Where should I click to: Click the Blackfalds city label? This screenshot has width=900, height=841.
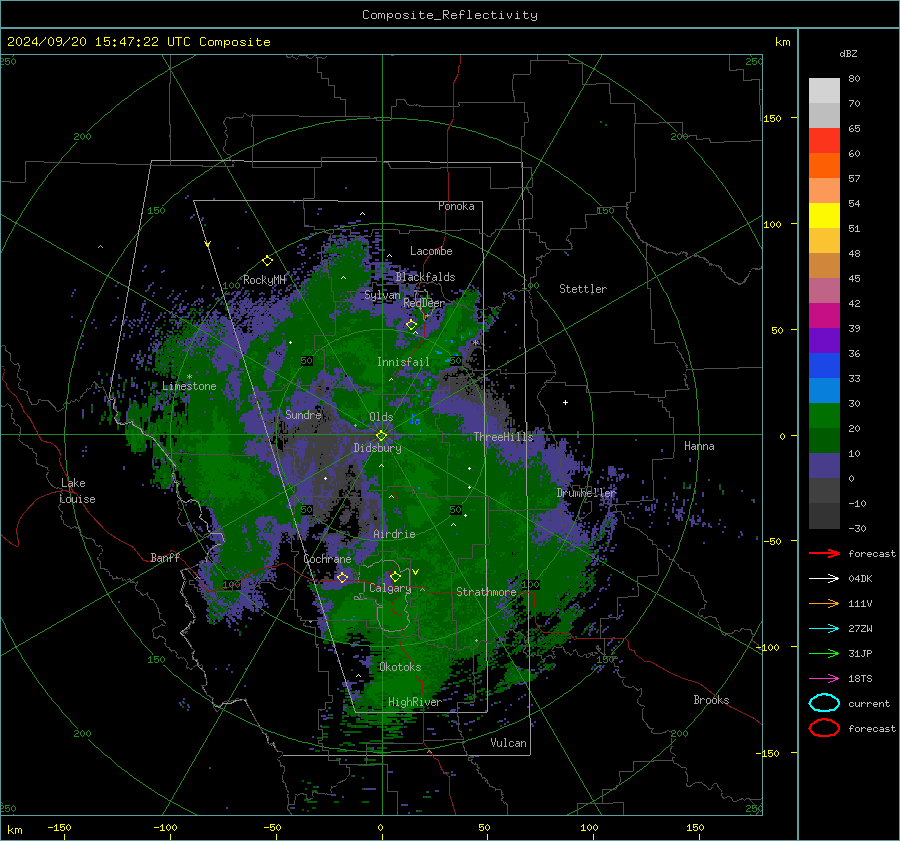[x=425, y=277]
